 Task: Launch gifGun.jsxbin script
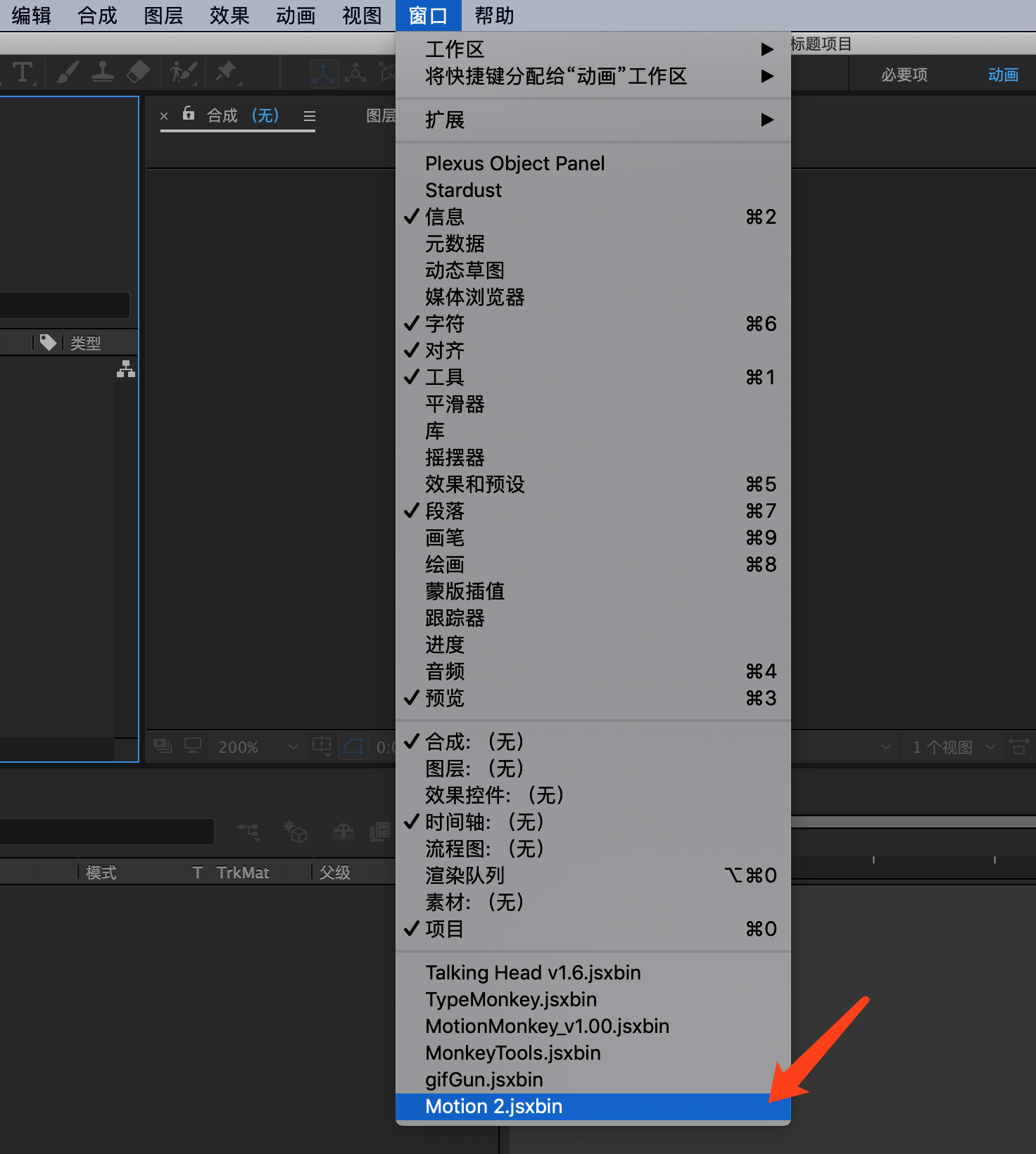pos(593,1079)
